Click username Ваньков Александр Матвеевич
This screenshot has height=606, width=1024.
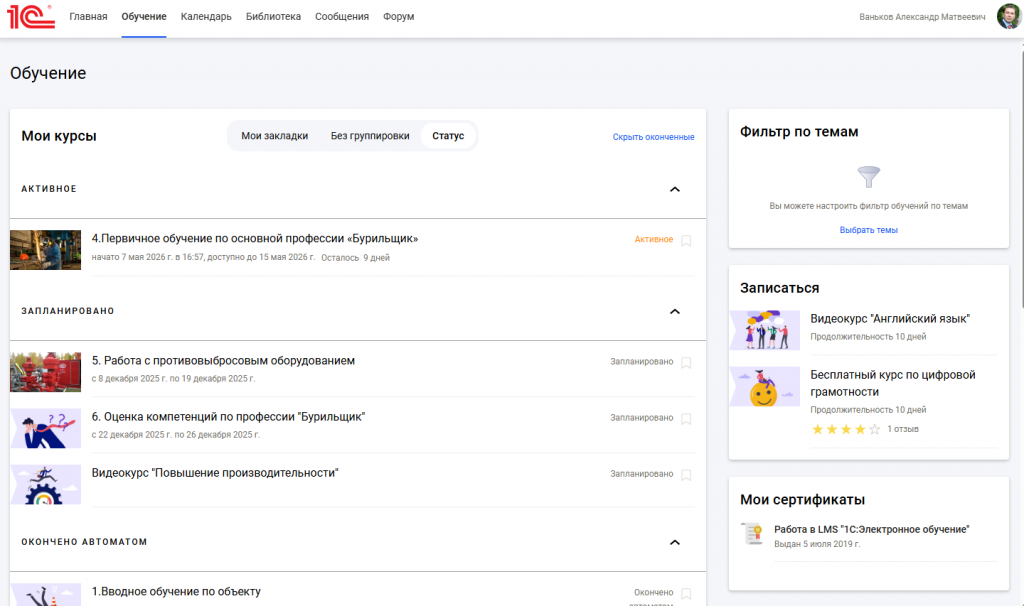[922, 17]
